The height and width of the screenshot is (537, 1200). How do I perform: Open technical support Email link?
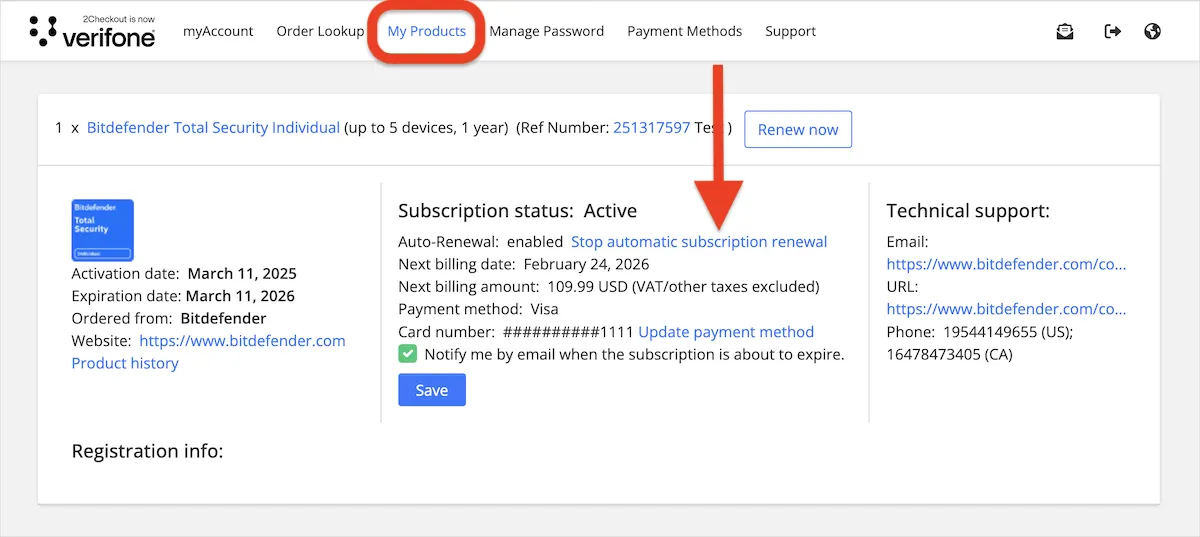(1006, 265)
